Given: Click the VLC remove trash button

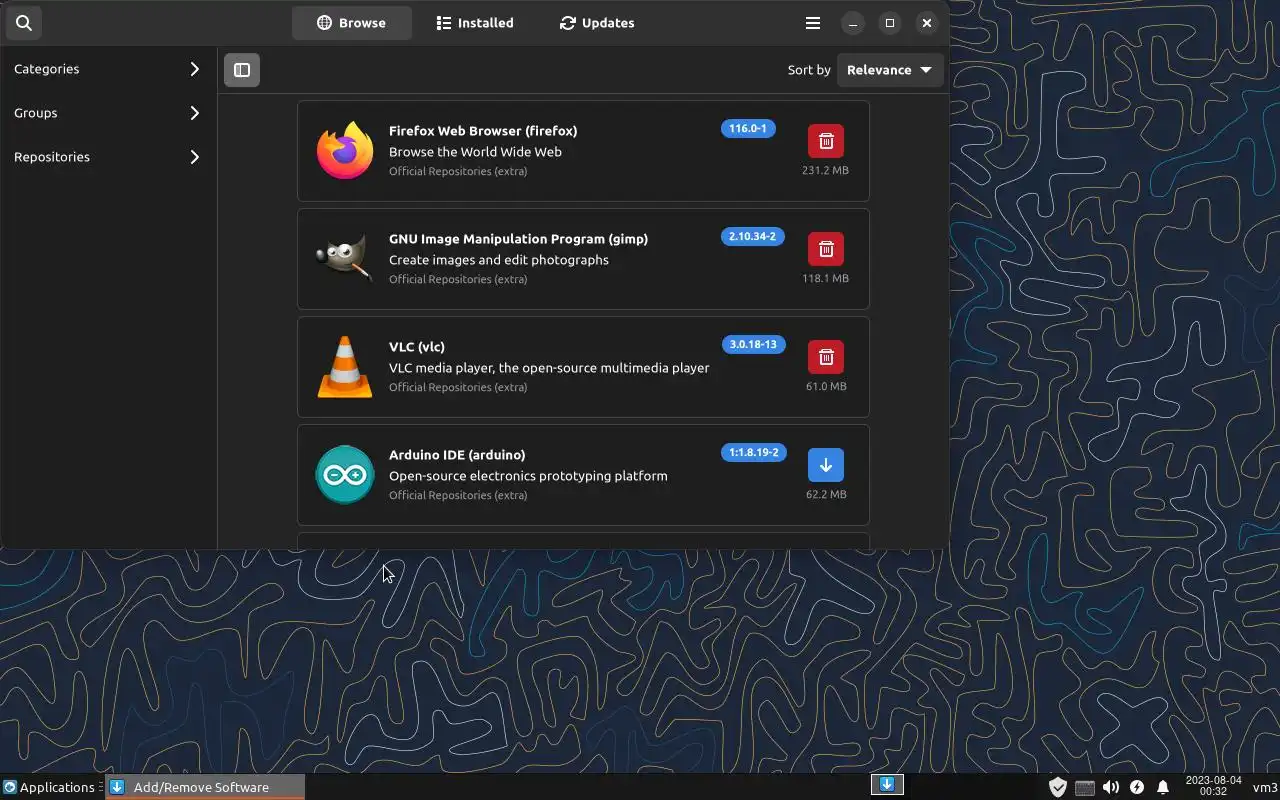Looking at the screenshot, I should tap(826, 357).
